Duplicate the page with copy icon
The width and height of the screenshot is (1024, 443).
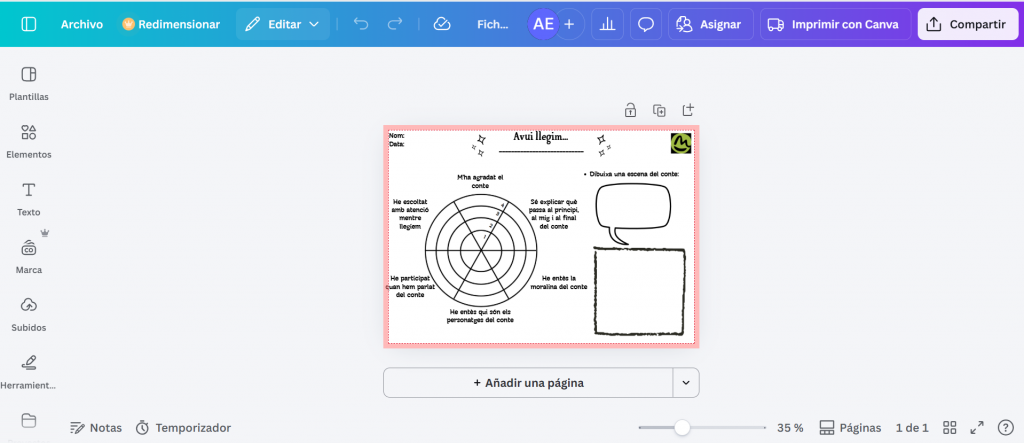(x=659, y=110)
